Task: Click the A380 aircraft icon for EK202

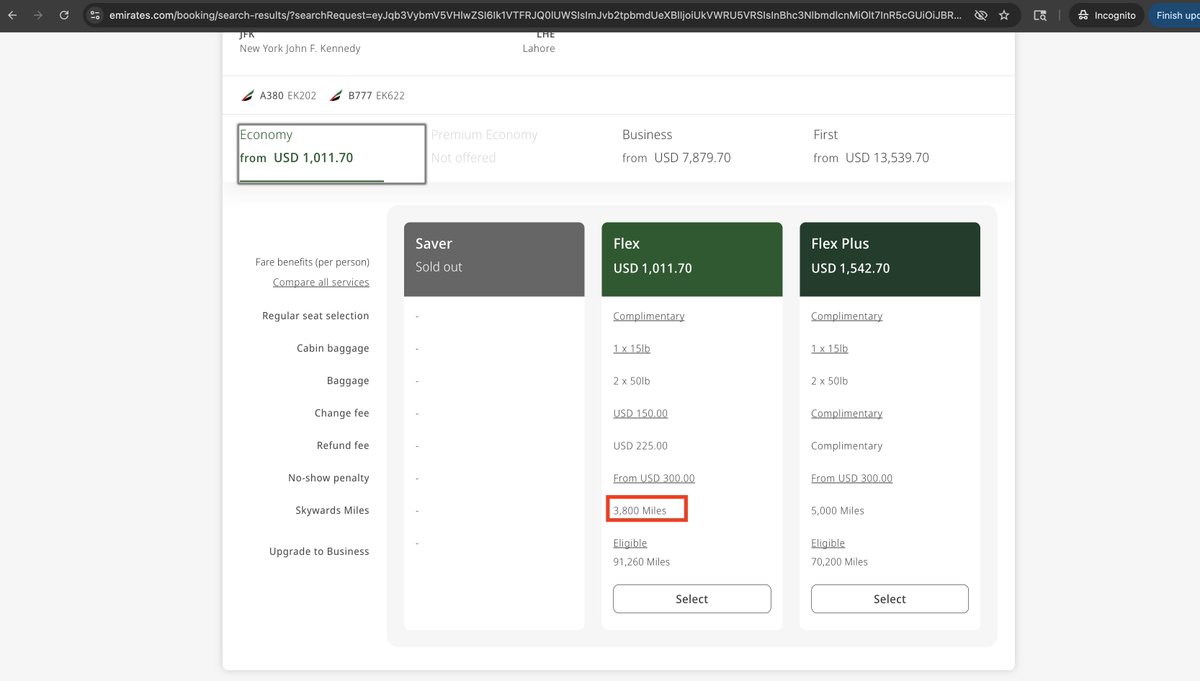Action: point(248,96)
